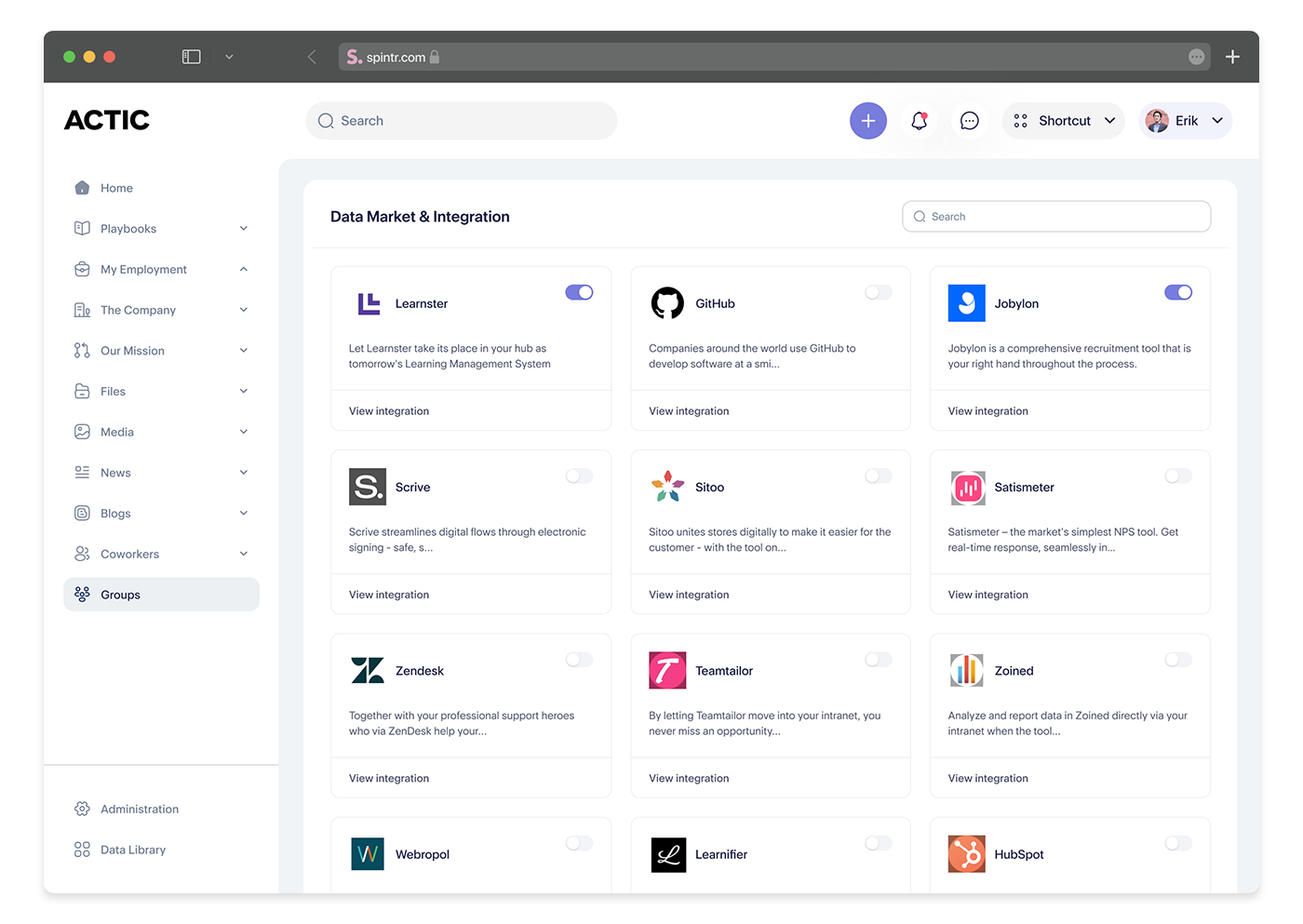Viewport: 1303px width, 924px height.
Task: Click the Zoined chart logo
Action: click(967, 670)
